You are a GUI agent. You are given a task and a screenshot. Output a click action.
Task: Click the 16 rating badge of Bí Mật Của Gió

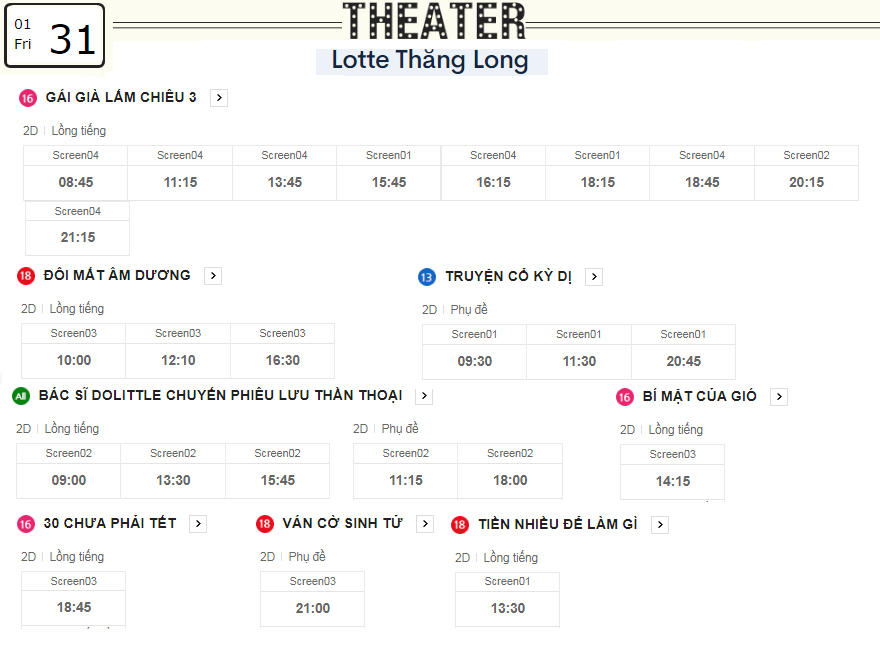[624, 397]
